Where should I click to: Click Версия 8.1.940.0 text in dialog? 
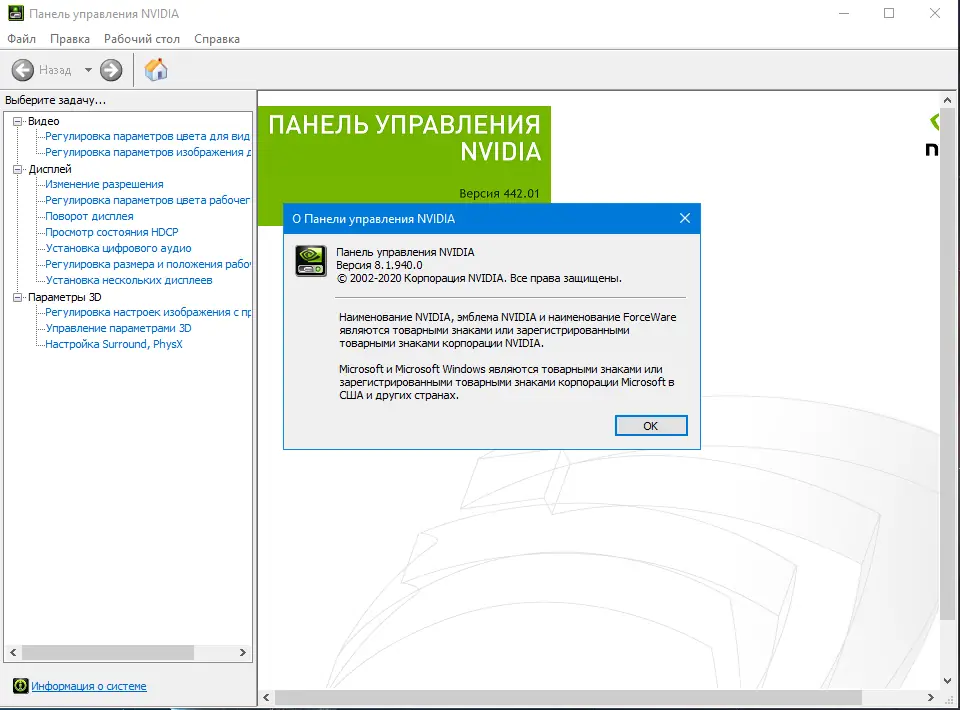click(379, 265)
